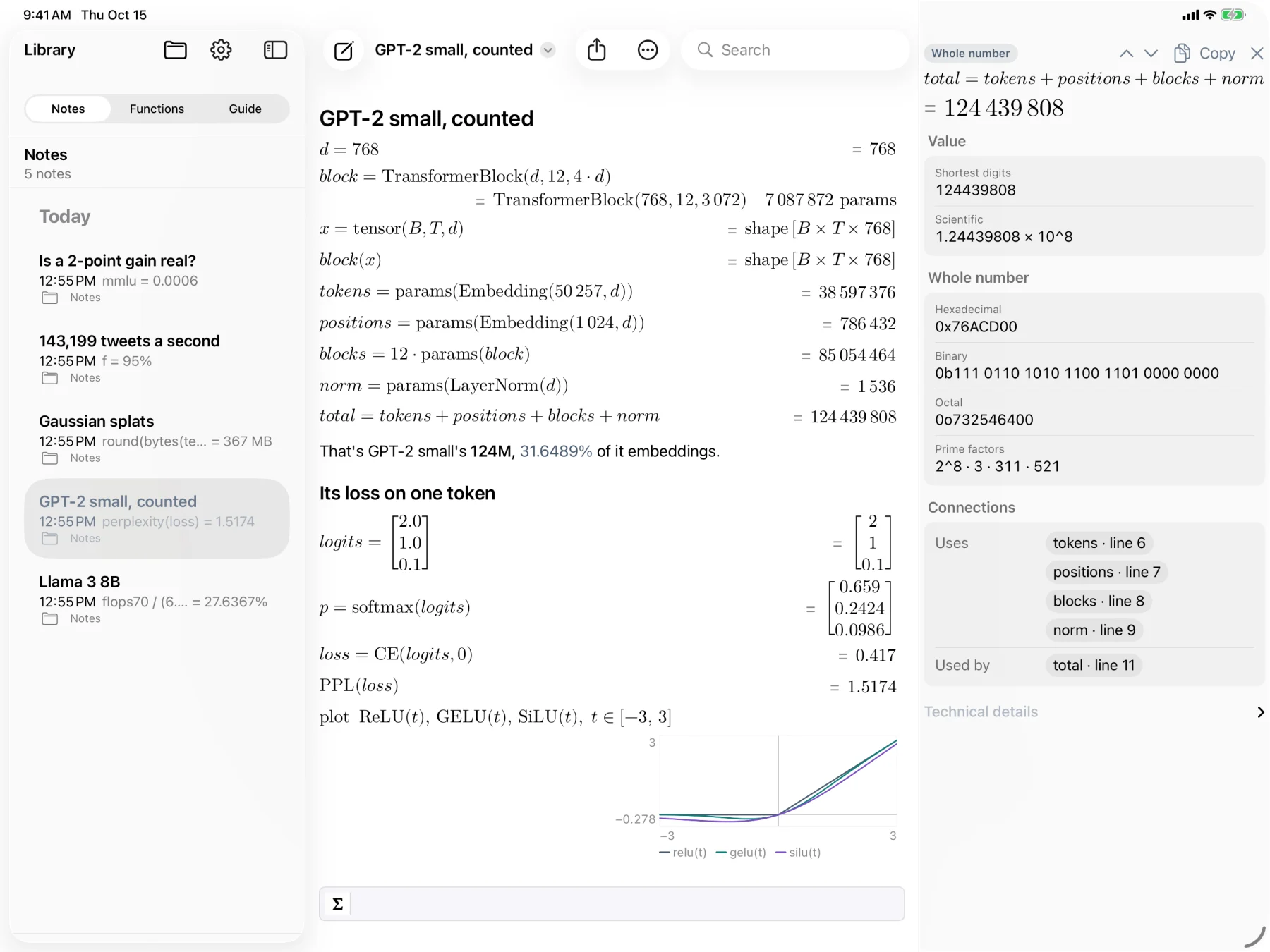
Task: Click the gelu(t) legend entry
Action: [x=741, y=853]
